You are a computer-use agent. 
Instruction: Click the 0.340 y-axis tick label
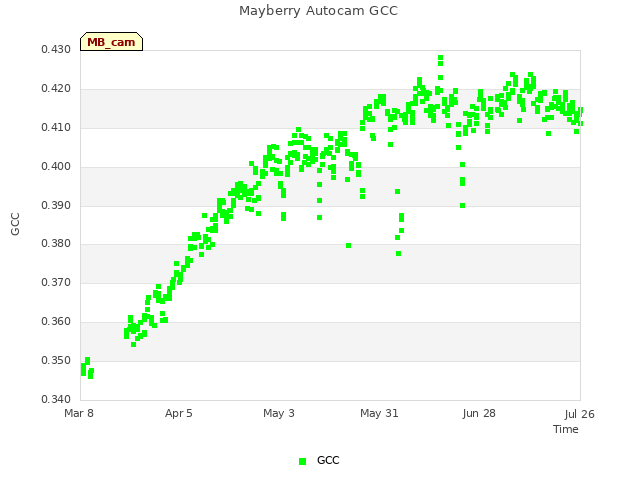(x=56, y=399)
